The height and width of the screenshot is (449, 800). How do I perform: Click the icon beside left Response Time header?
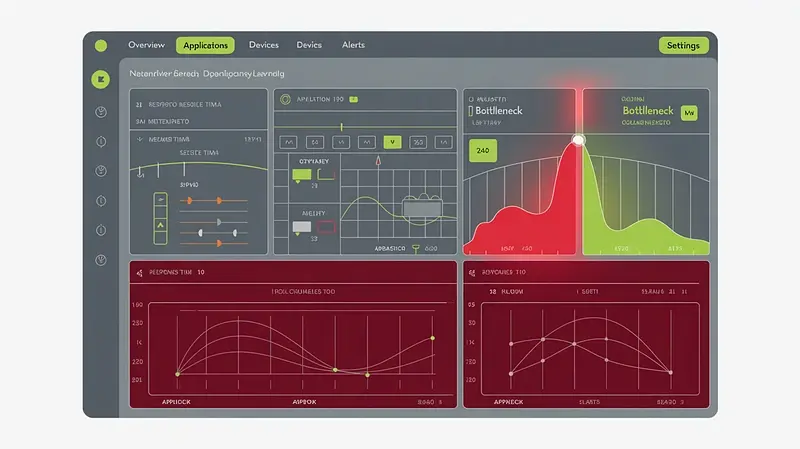coord(137,272)
